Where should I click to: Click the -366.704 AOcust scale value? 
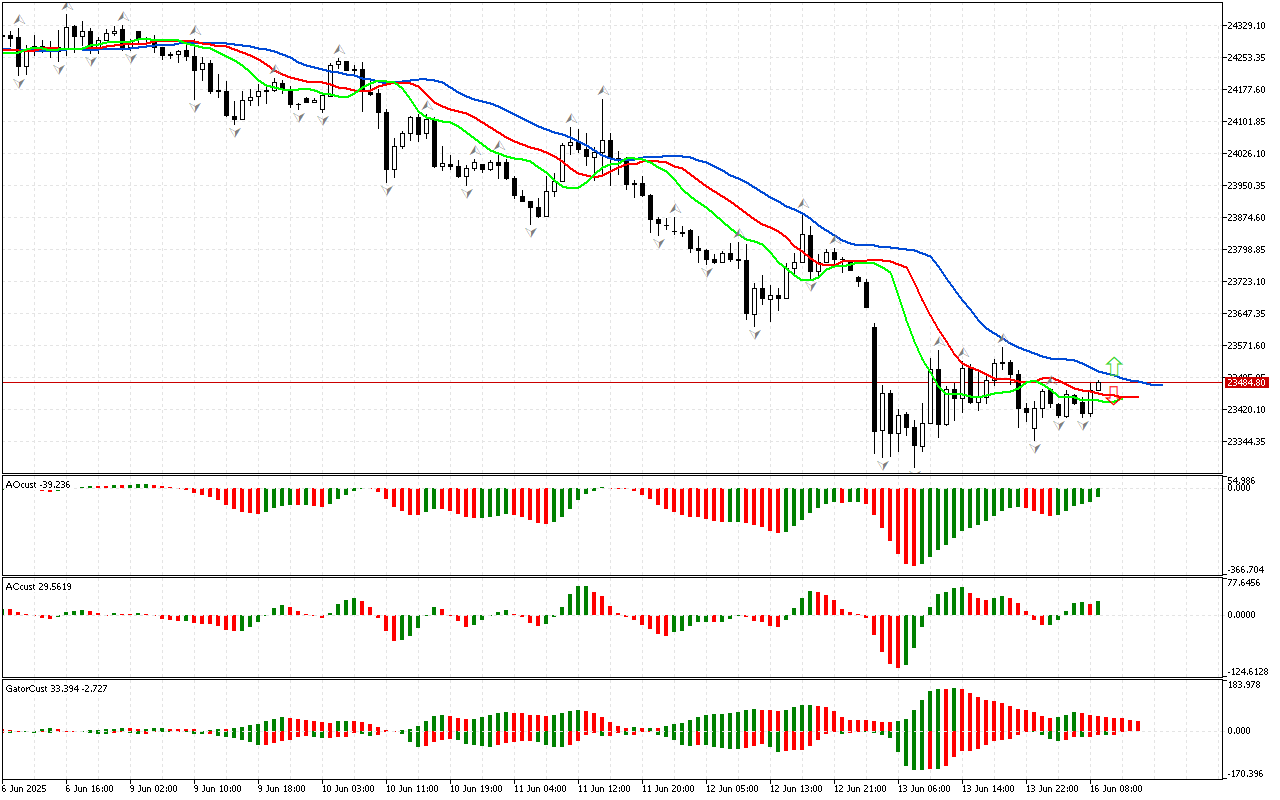1245,568
